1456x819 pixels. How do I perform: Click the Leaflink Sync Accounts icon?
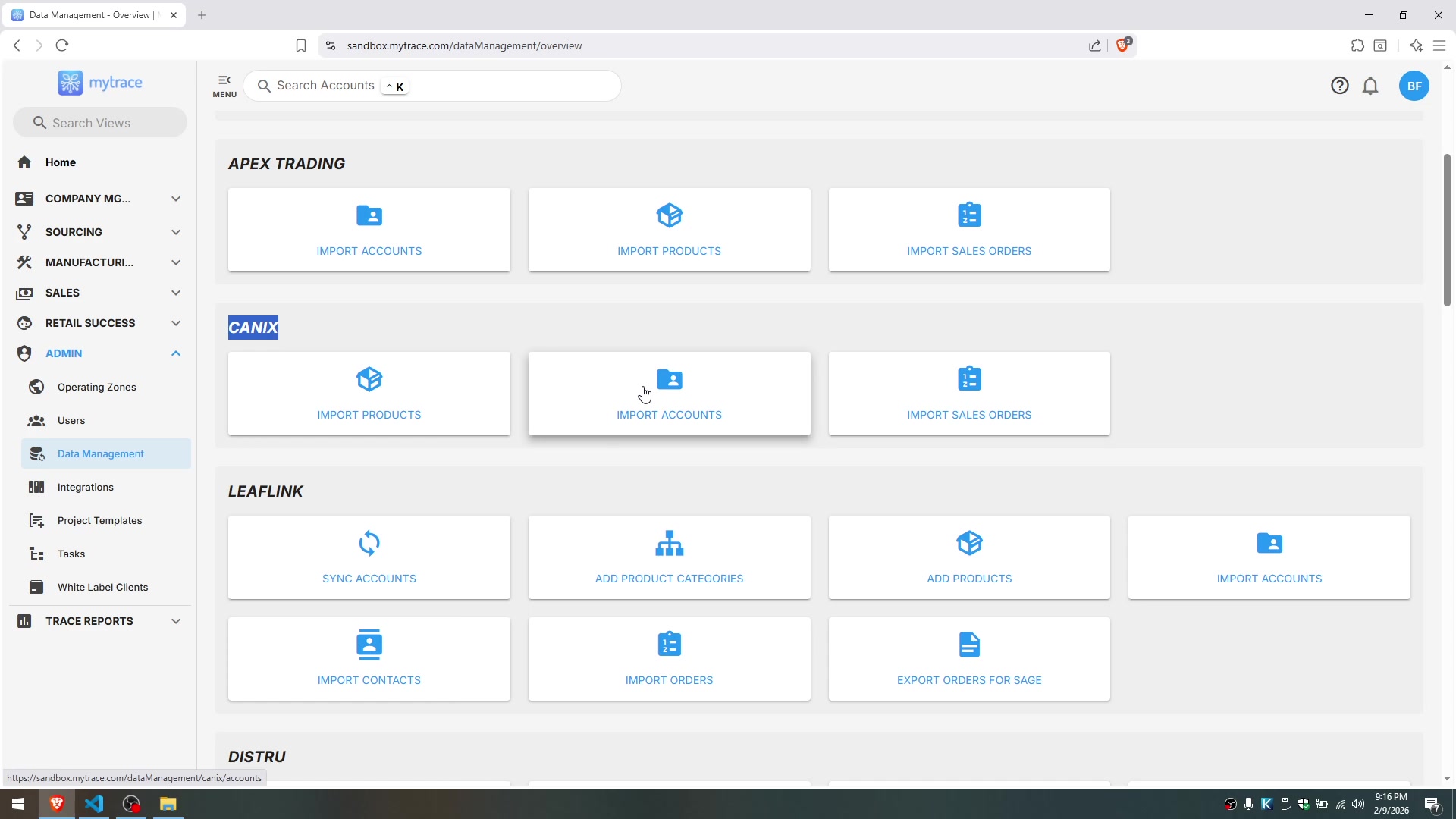point(369,543)
